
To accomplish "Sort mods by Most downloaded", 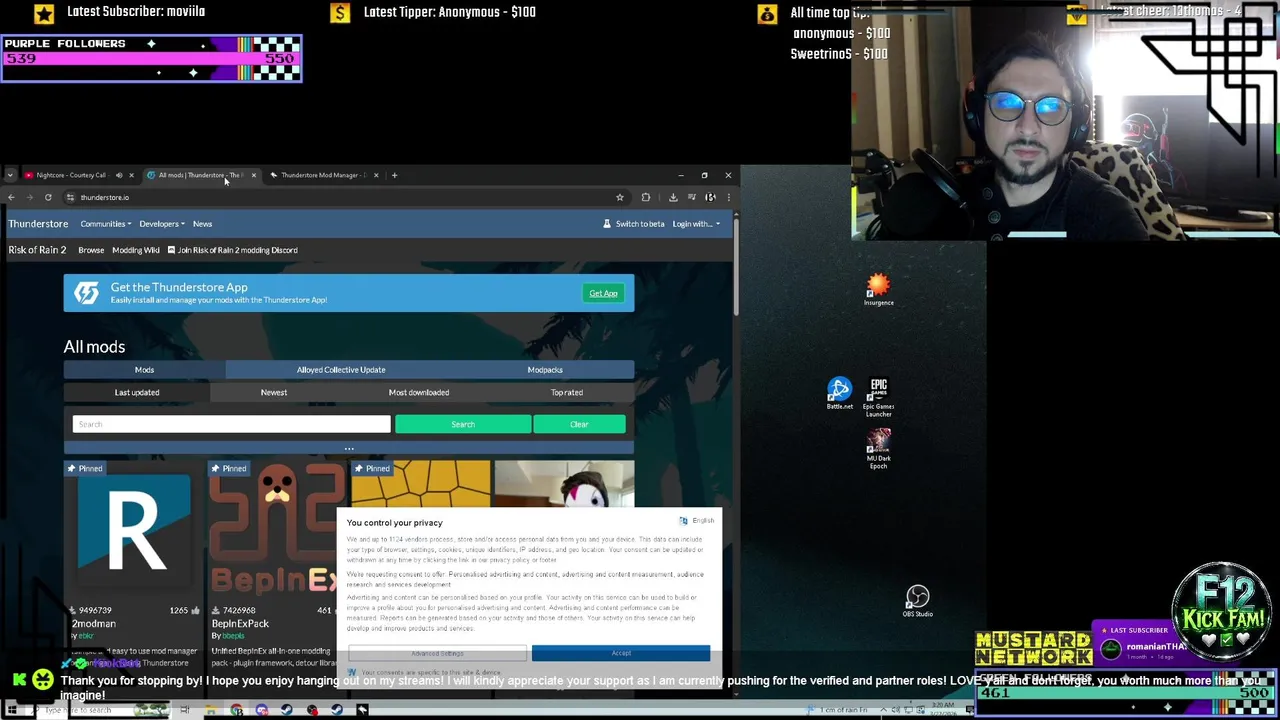I will 419,392.
